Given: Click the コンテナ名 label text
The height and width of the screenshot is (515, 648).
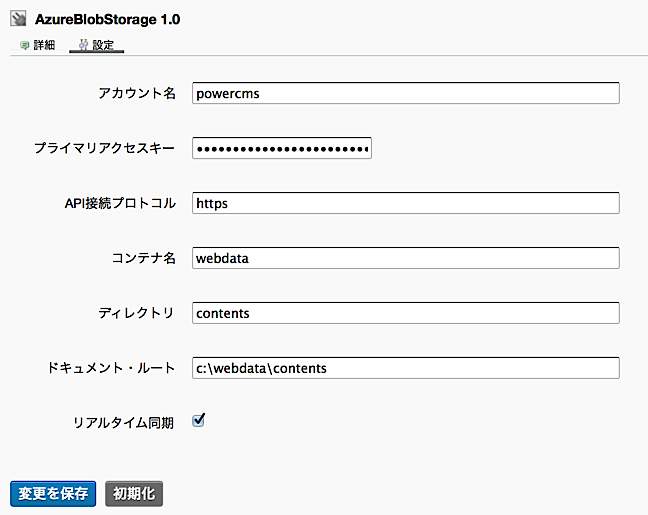Looking at the screenshot, I should coord(144,258).
